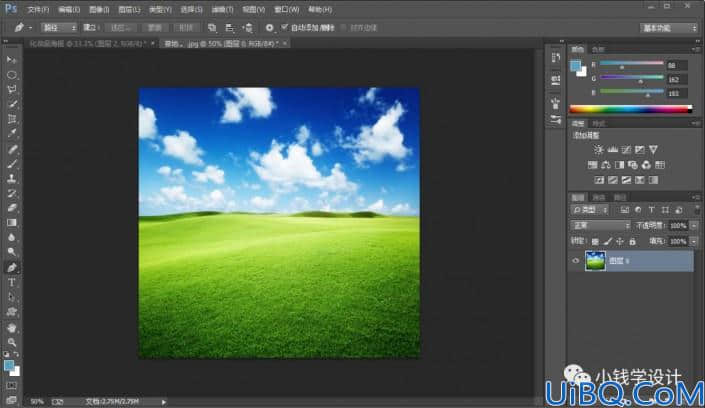Screen dimensions: 705x408
Task: Add Levels adjustment
Action: click(x=612, y=149)
